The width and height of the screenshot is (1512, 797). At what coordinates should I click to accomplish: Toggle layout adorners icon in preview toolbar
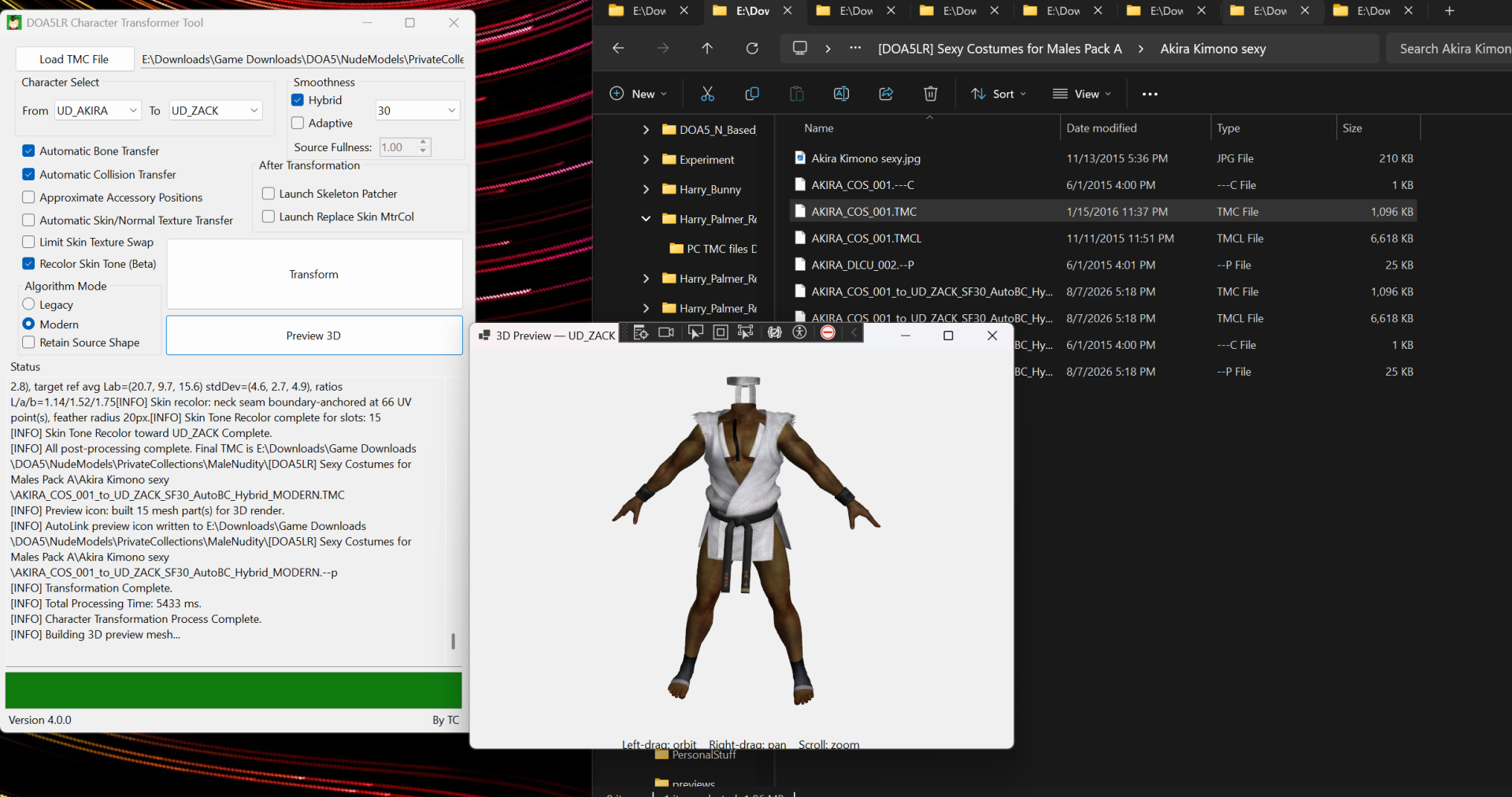(721, 333)
